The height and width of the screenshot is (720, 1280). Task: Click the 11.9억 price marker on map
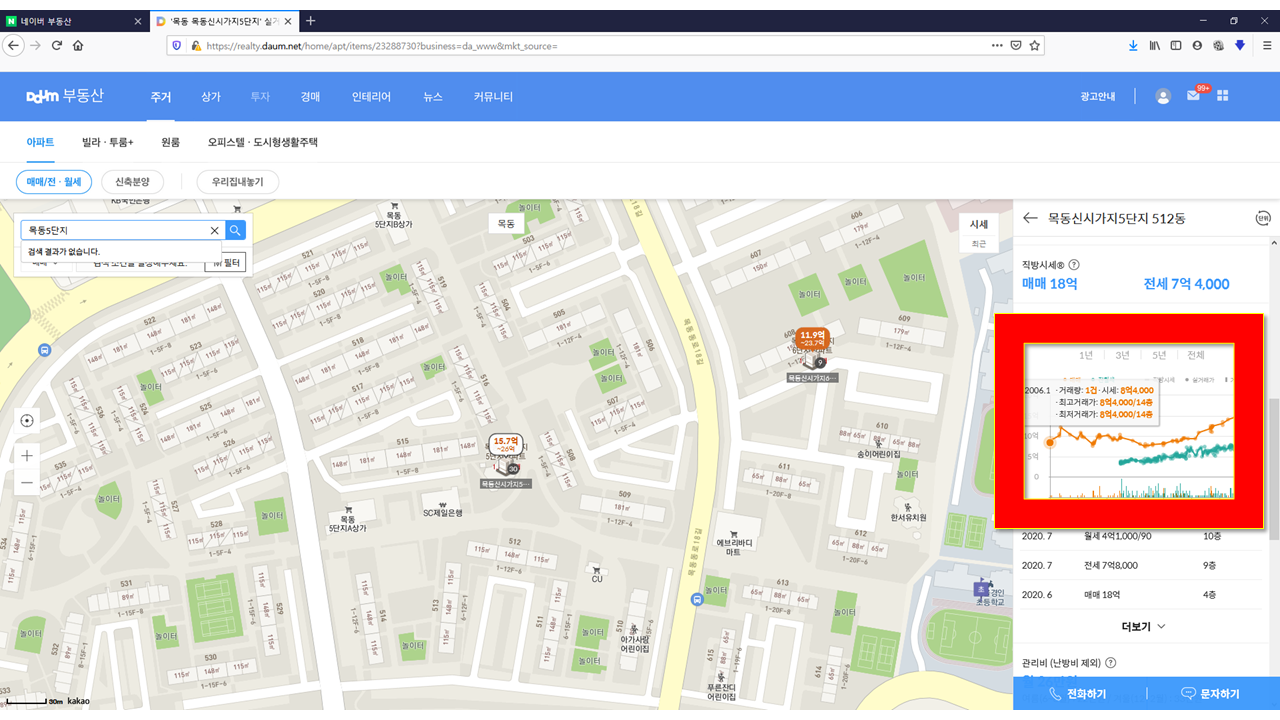coord(811,338)
